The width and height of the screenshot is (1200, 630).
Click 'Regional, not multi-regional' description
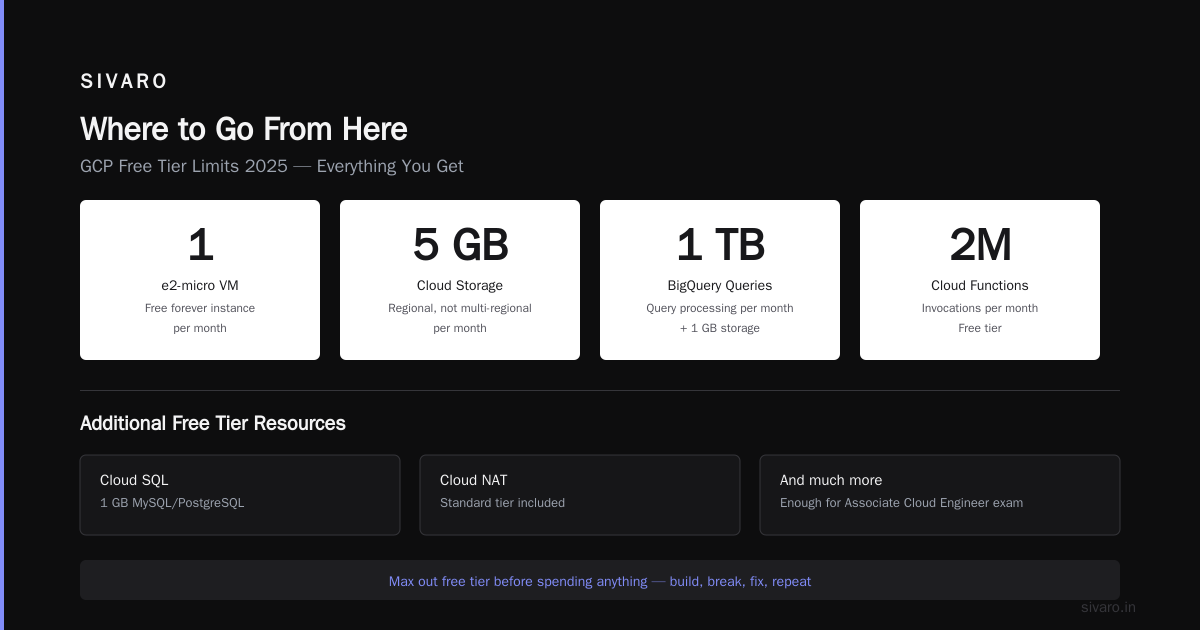click(x=460, y=308)
